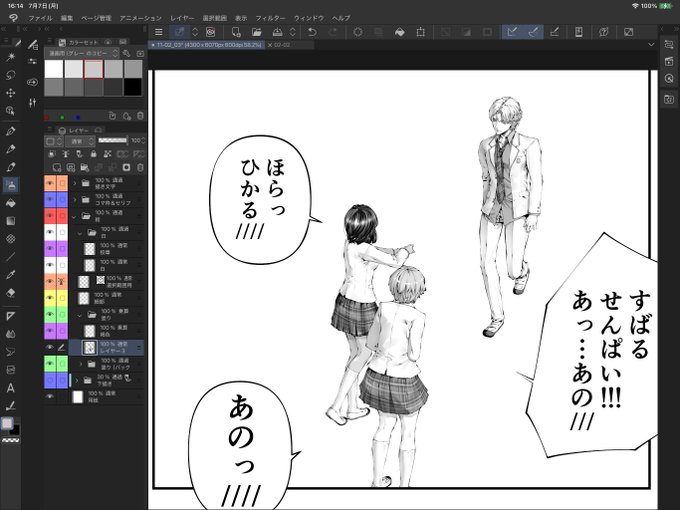Hide the 用紙 paper layer
The height and width of the screenshot is (510, 680).
pos(50,397)
